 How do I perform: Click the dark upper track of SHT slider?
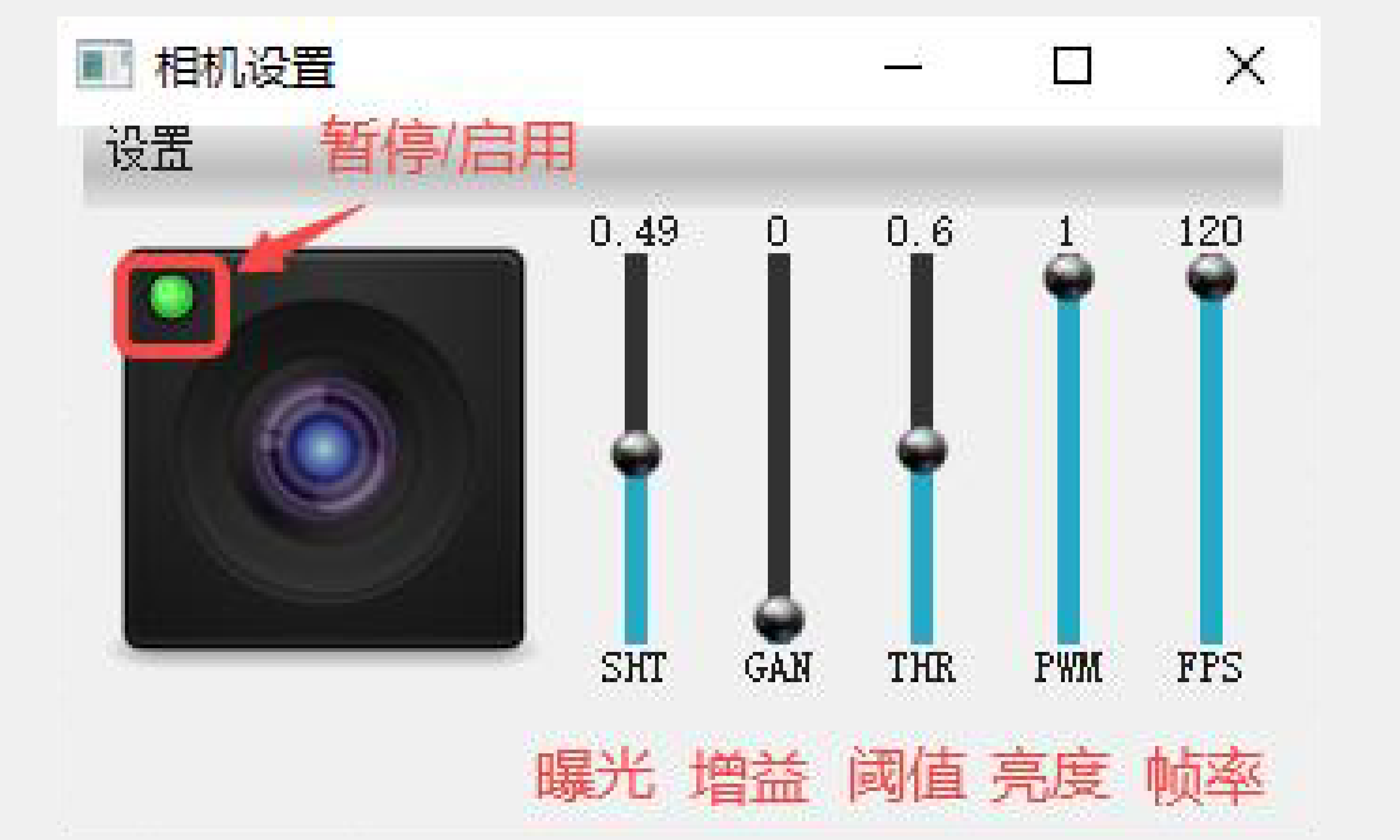(636, 343)
